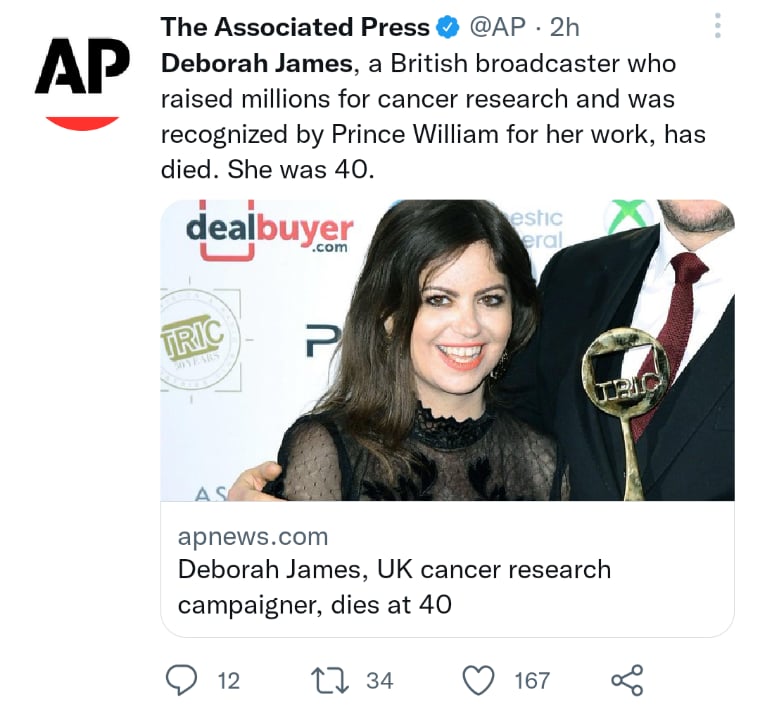The width and height of the screenshot is (760, 709).
Task: Like the tweet with heart icon
Action: click(479, 680)
